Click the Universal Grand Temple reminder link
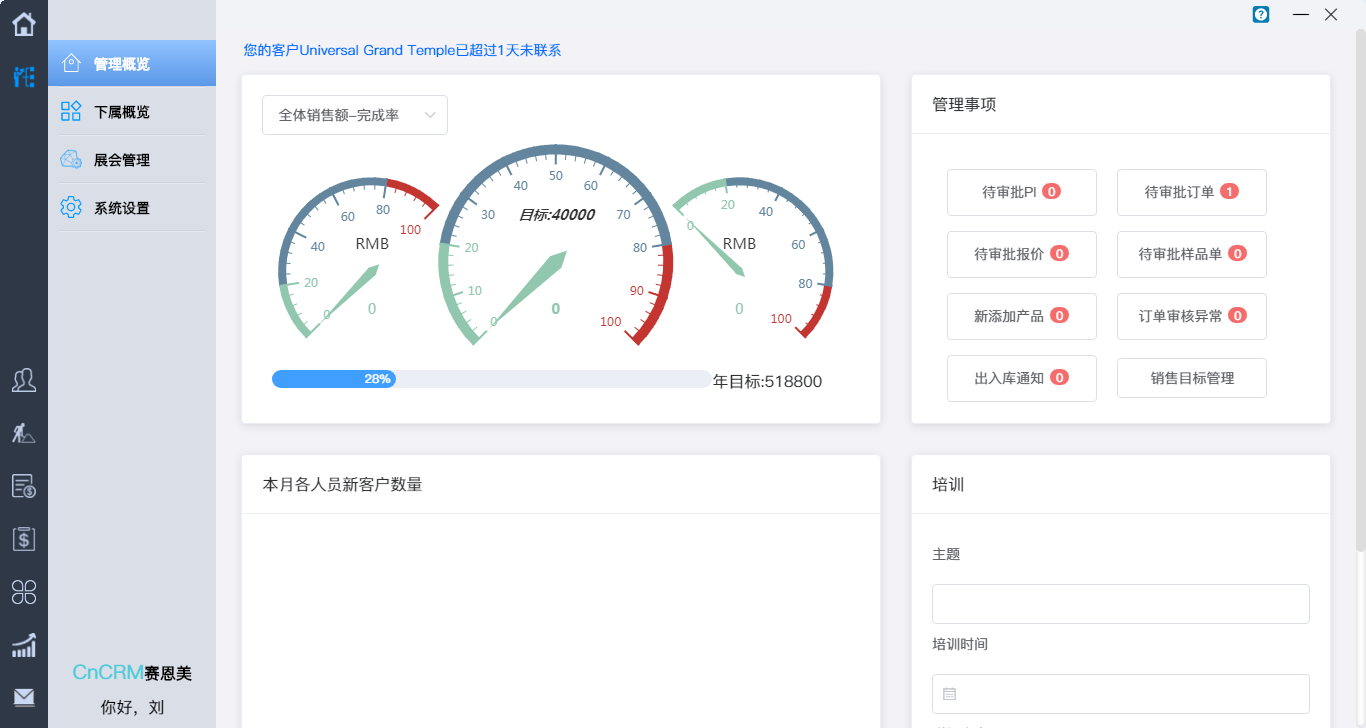The height and width of the screenshot is (728, 1366). [x=402, y=50]
